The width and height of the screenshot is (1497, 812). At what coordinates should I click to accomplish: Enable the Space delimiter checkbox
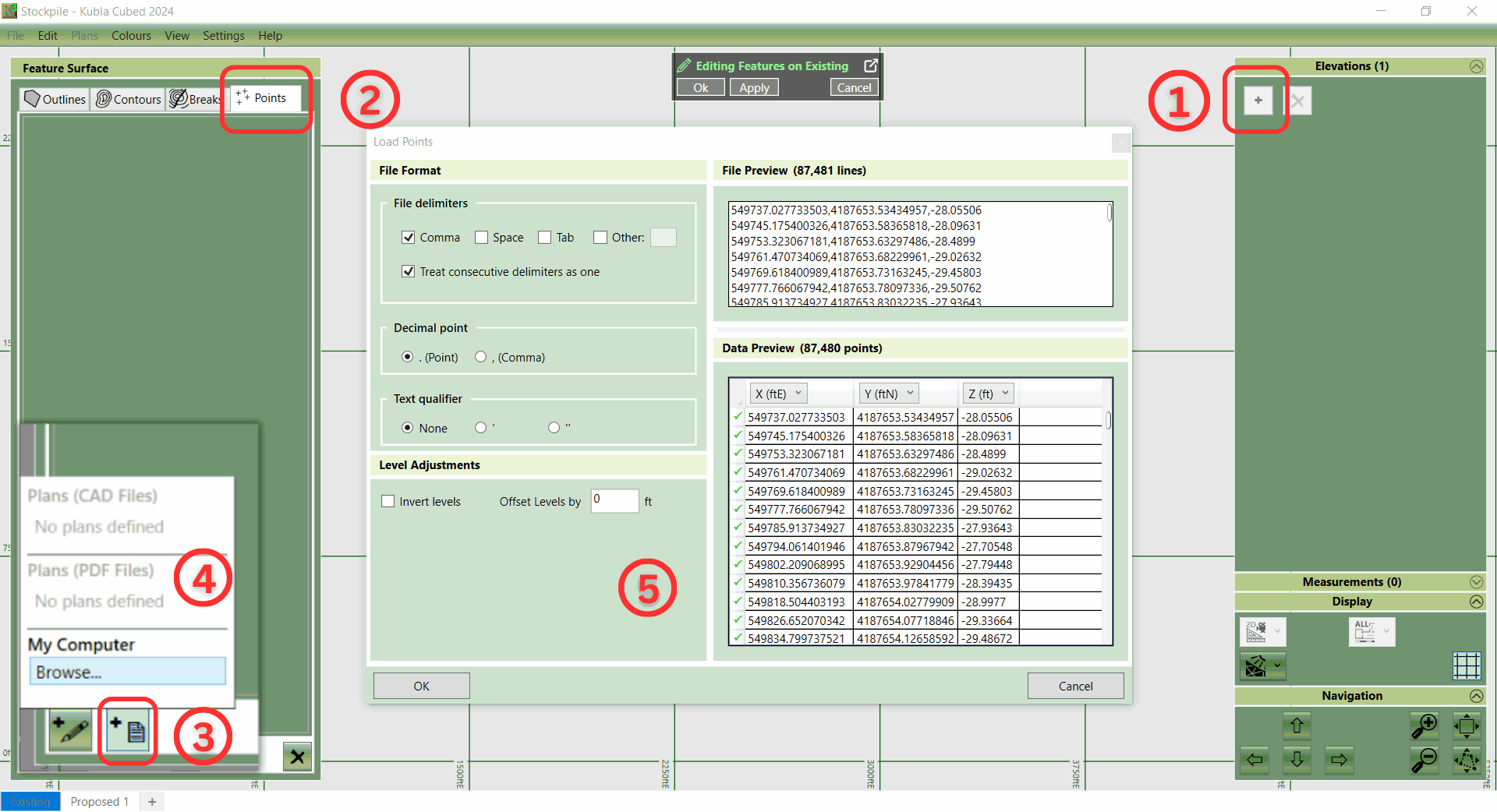482,238
